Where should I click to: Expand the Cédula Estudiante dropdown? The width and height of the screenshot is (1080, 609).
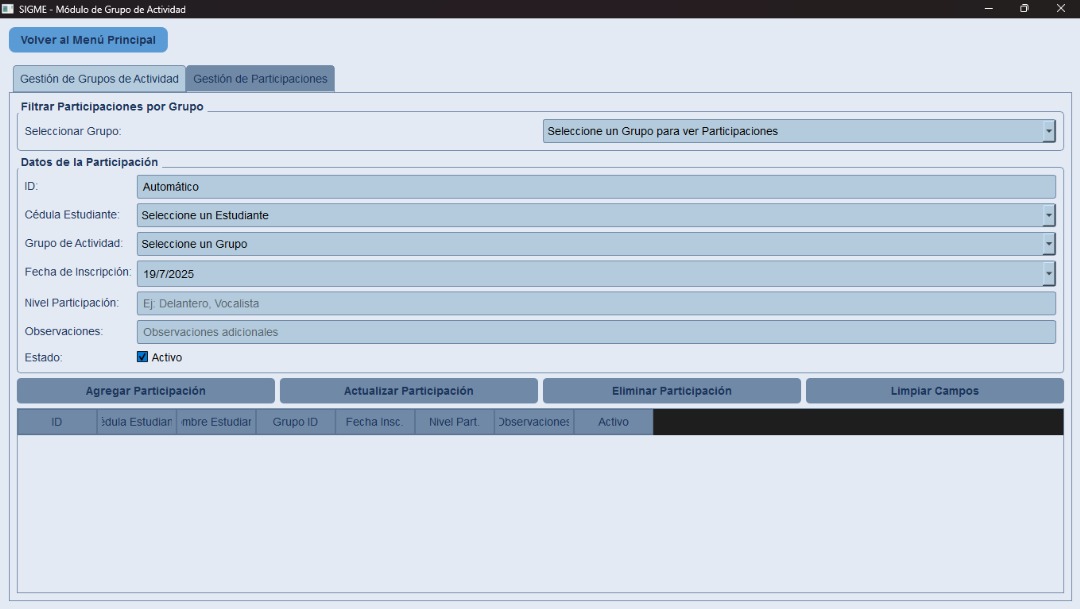pos(1048,215)
